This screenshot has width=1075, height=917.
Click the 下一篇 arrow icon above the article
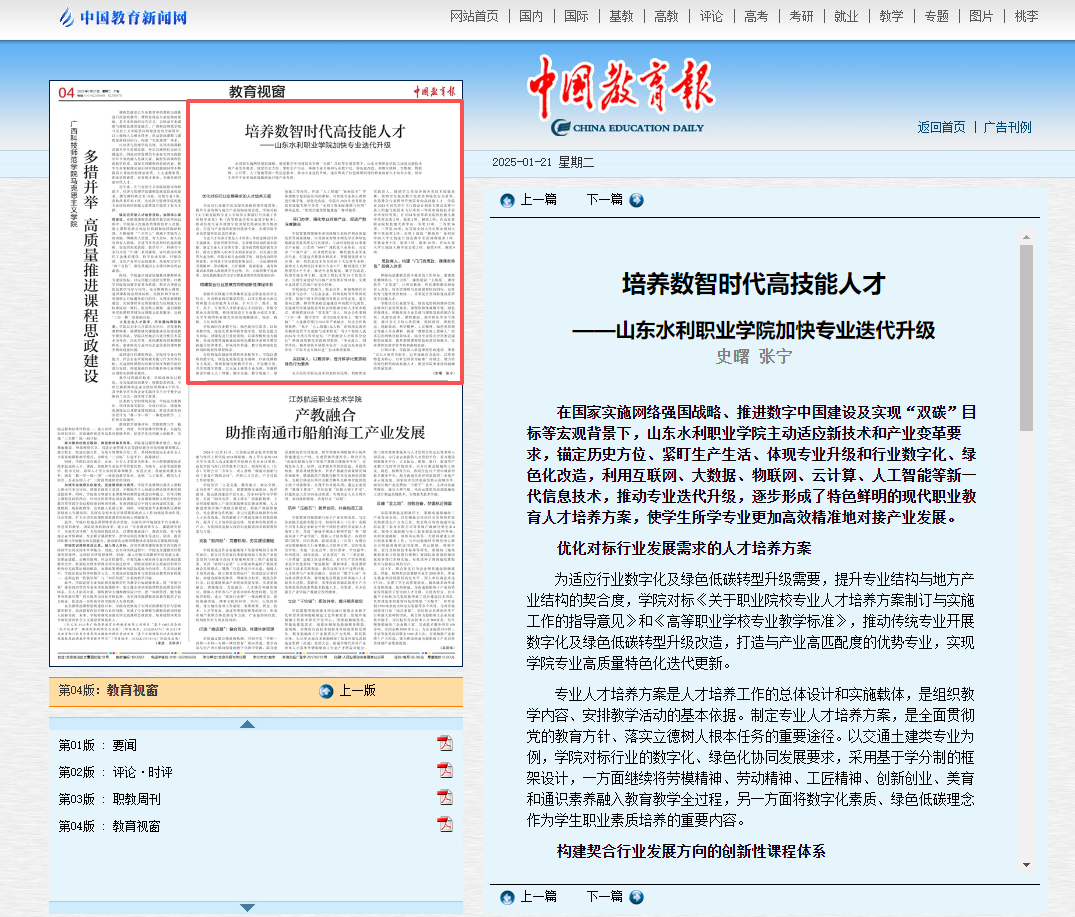[637, 199]
